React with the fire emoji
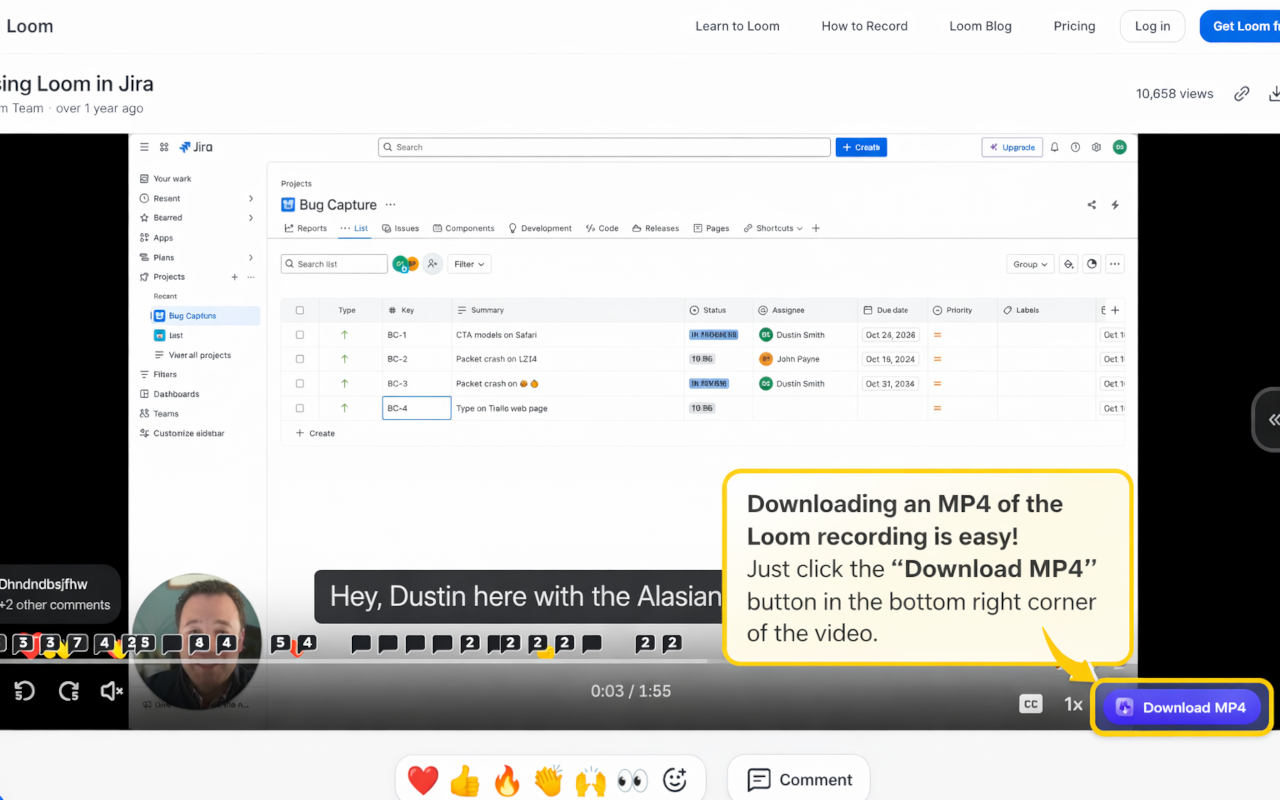Image resolution: width=1280 pixels, height=800 pixels. [507, 780]
